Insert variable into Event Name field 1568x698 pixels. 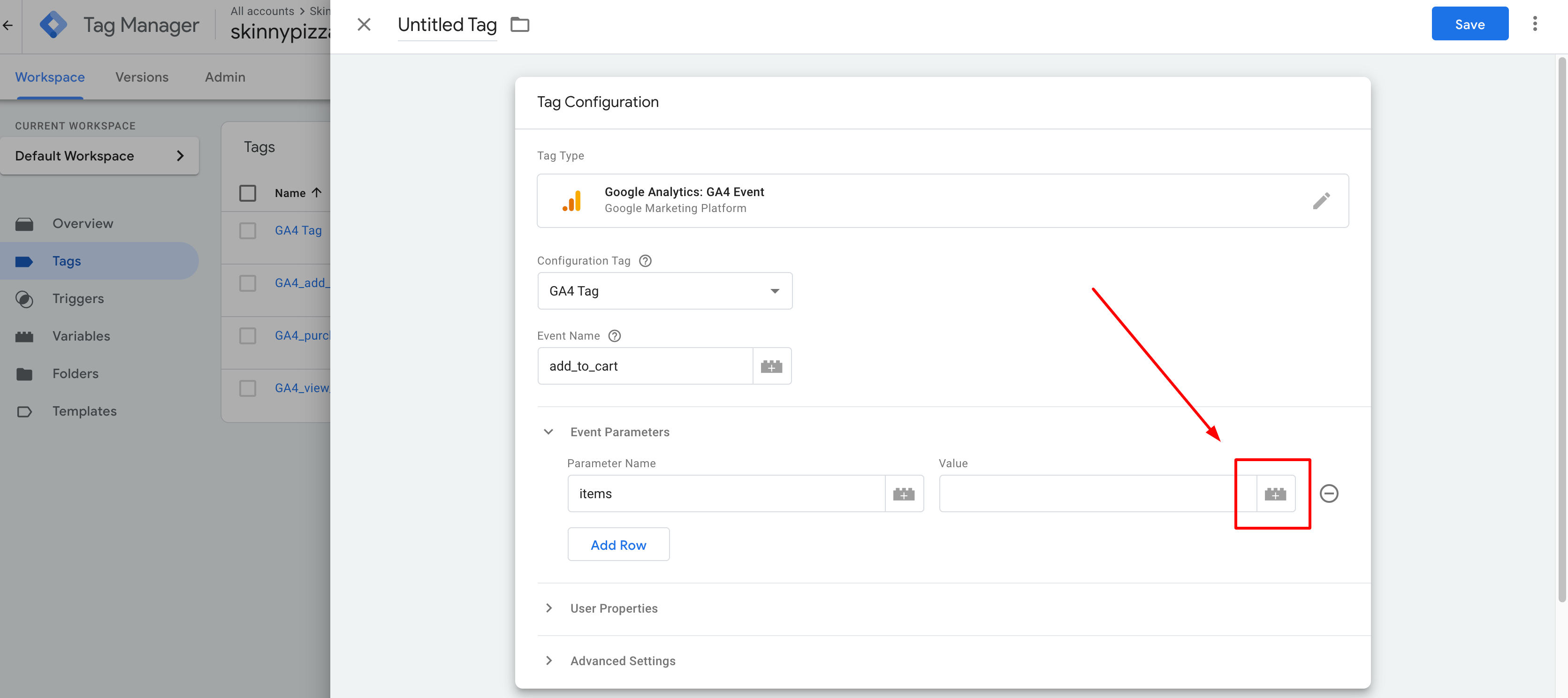(x=771, y=366)
